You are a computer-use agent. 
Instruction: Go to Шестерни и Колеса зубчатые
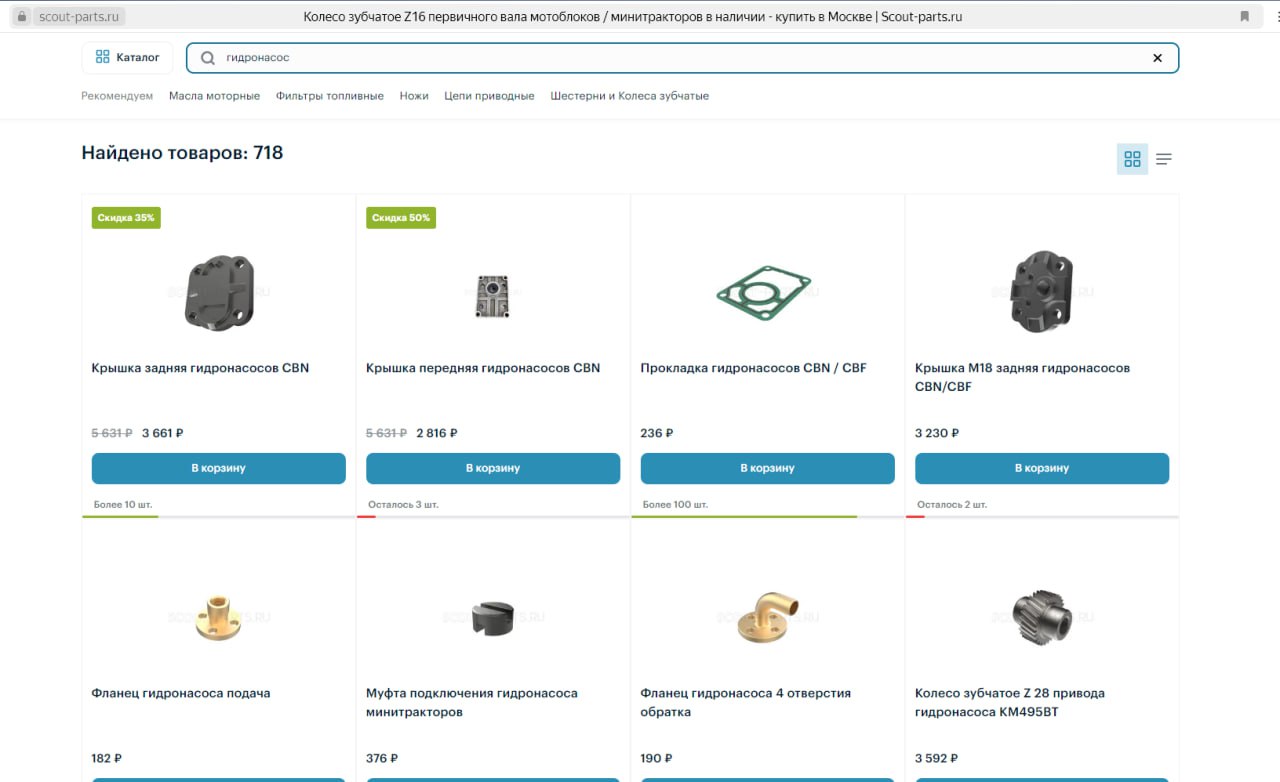coord(629,96)
